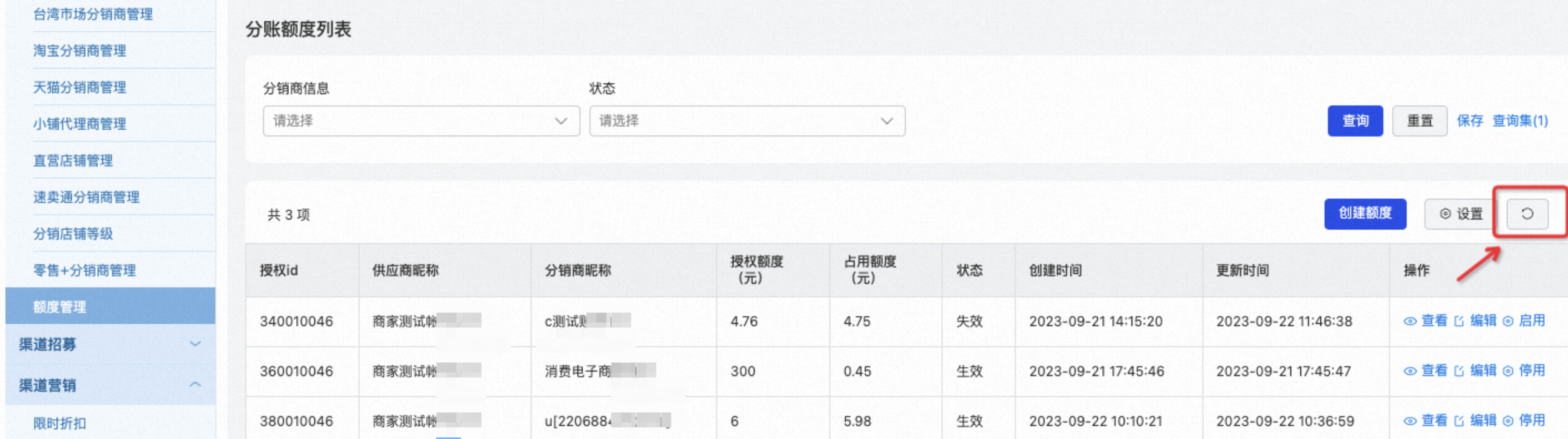Viewport: 1568px width, 439px height.
Task: Click updated time 2023-09-22 11:46:38
Action: 1284,322
